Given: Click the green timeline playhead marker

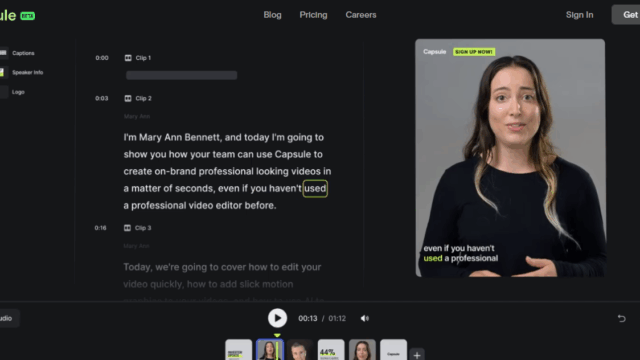Looking at the screenshot, I should [277, 336].
